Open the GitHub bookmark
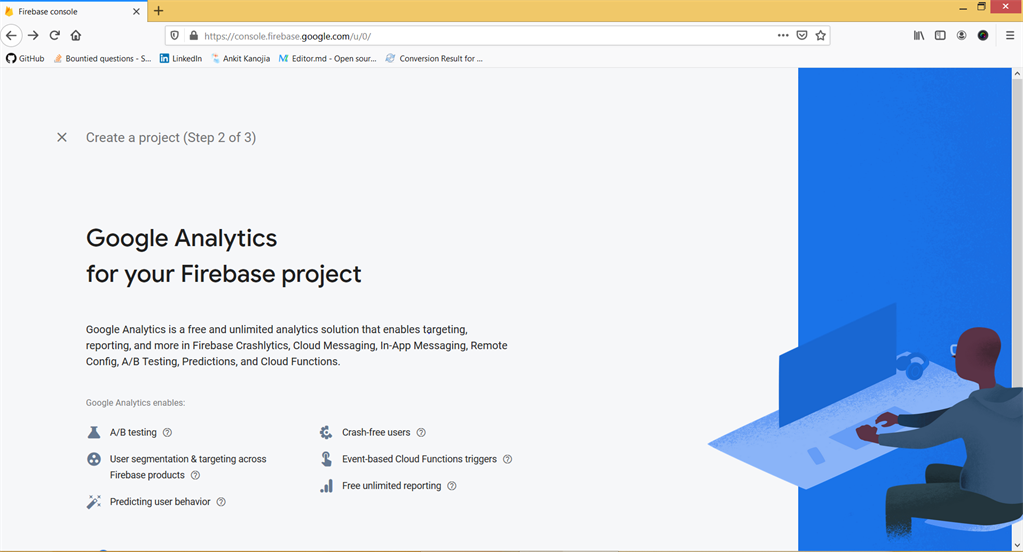 tap(25, 58)
